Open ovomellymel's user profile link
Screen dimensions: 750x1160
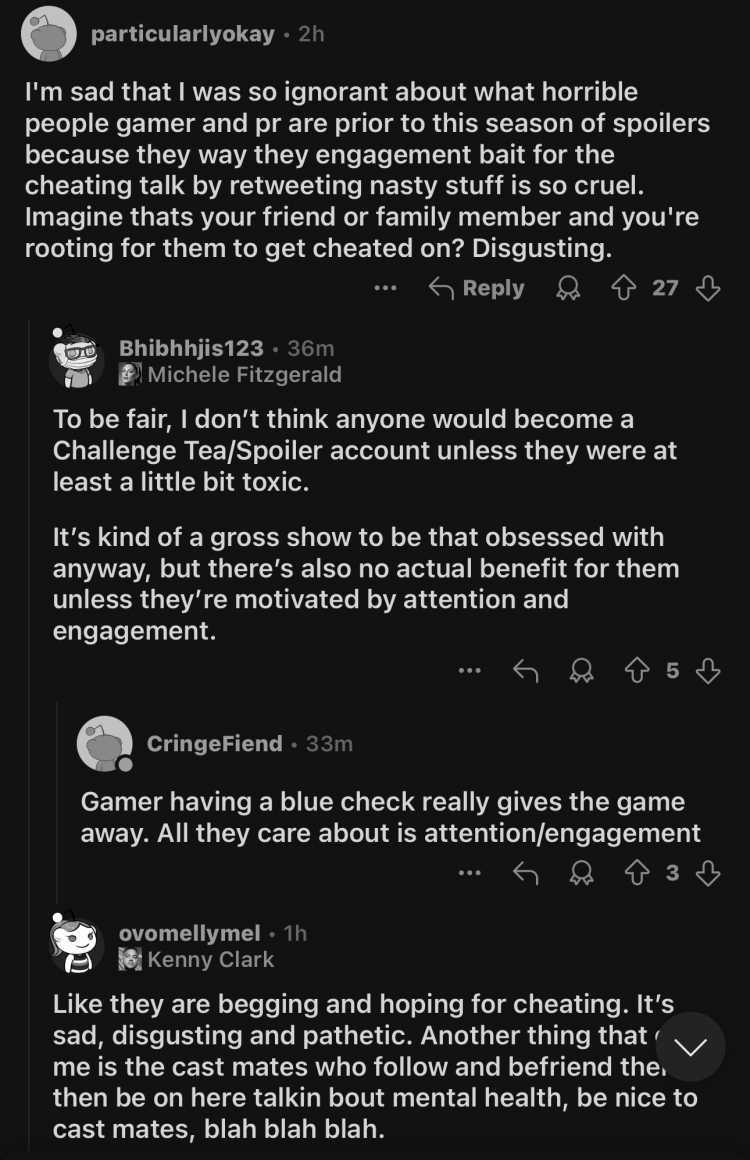pyautogui.click(x=189, y=933)
